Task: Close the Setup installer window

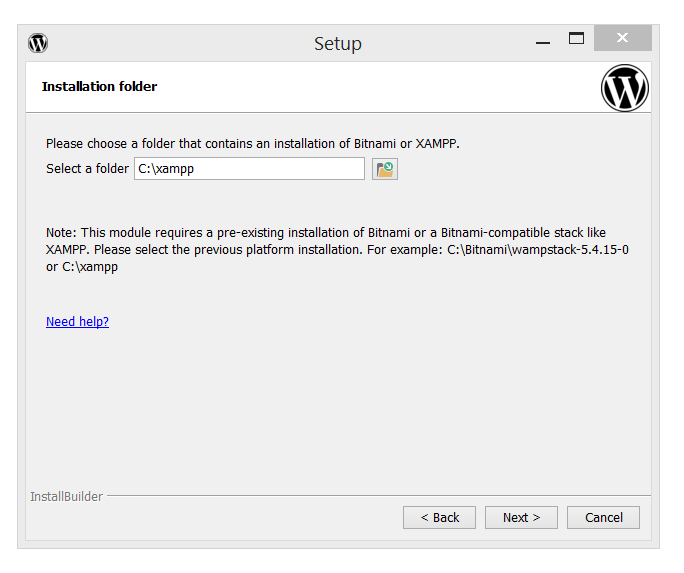Action: coord(622,39)
